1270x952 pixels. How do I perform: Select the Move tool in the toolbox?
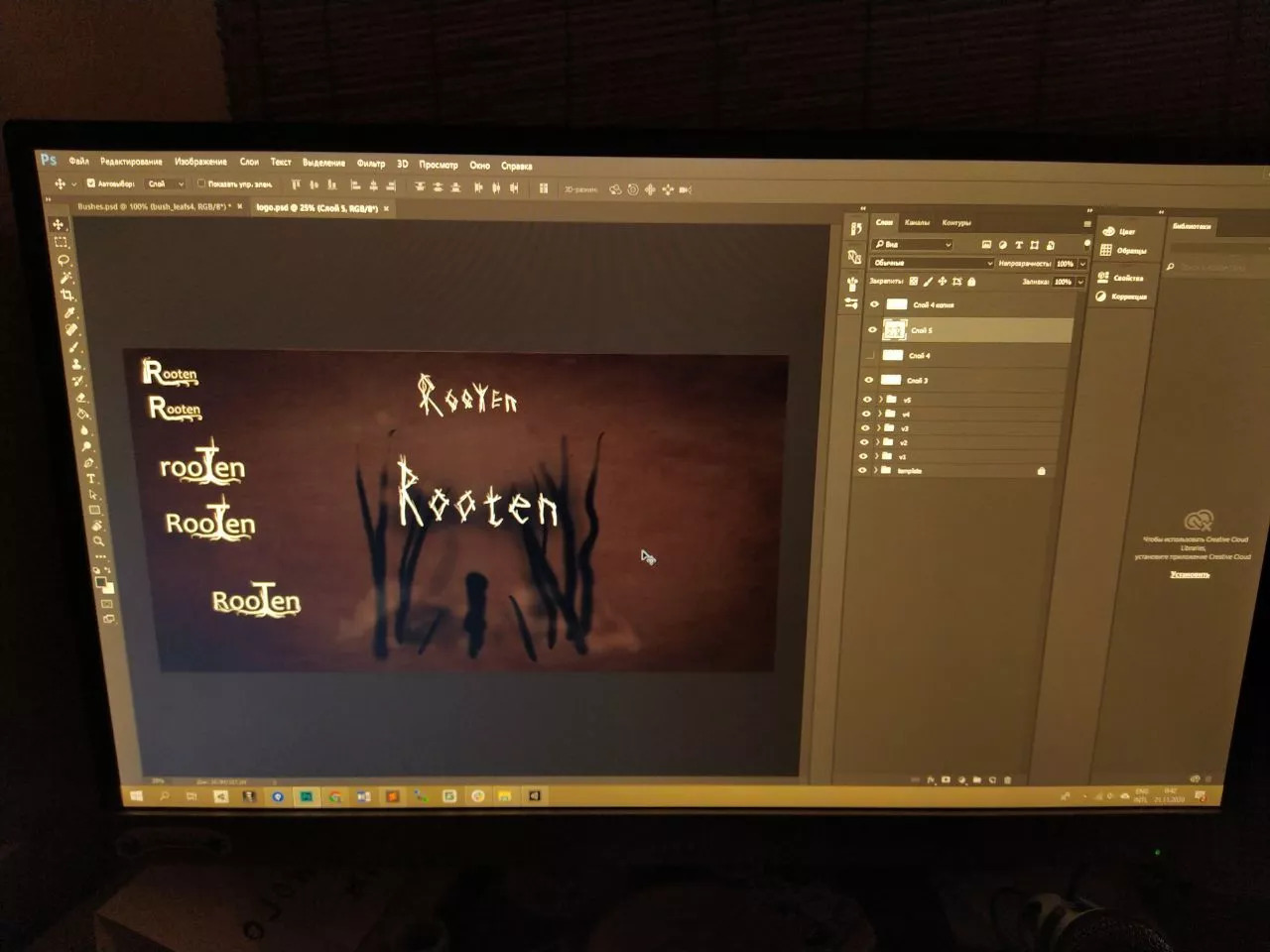[x=58, y=225]
